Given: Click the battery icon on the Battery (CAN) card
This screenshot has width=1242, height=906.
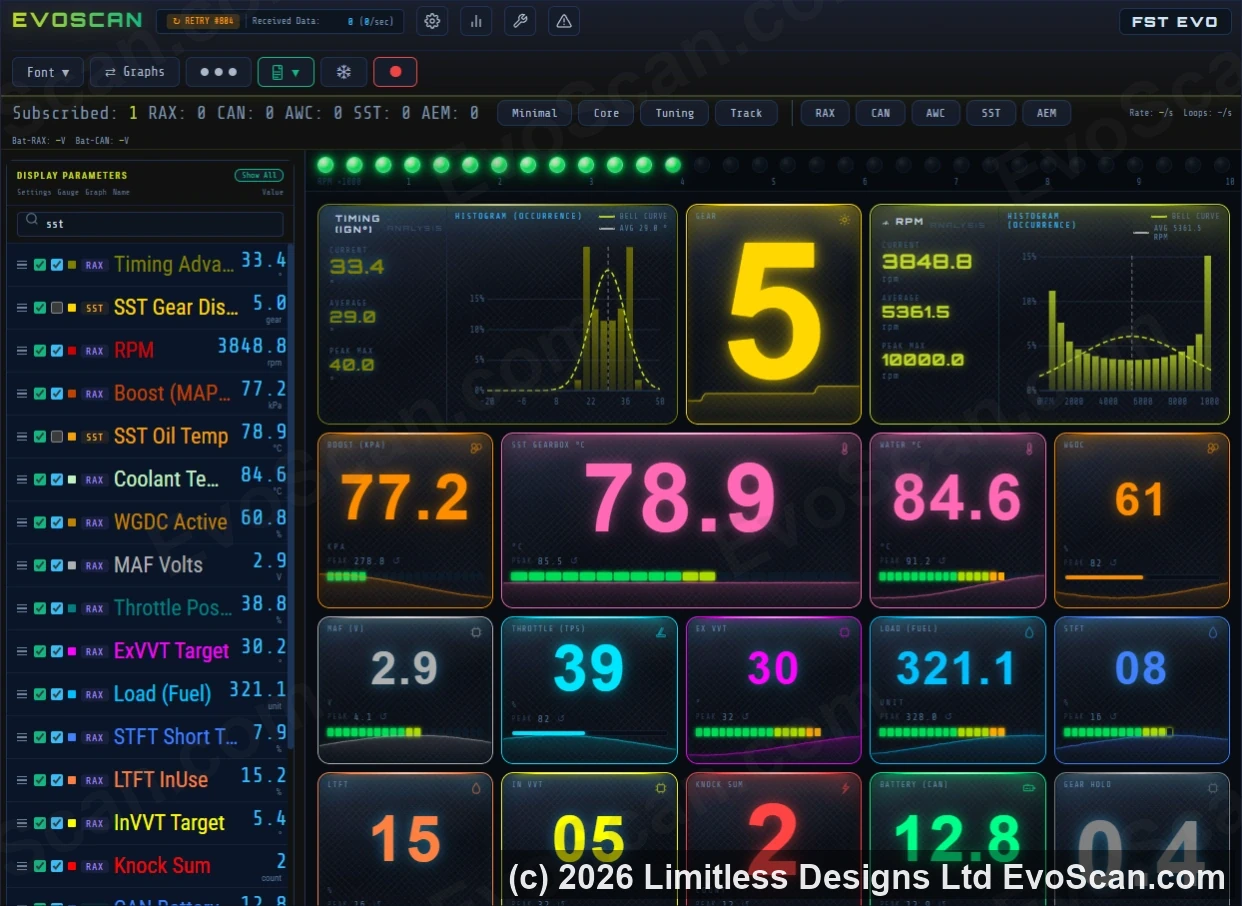Looking at the screenshot, I should point(1028,788).
